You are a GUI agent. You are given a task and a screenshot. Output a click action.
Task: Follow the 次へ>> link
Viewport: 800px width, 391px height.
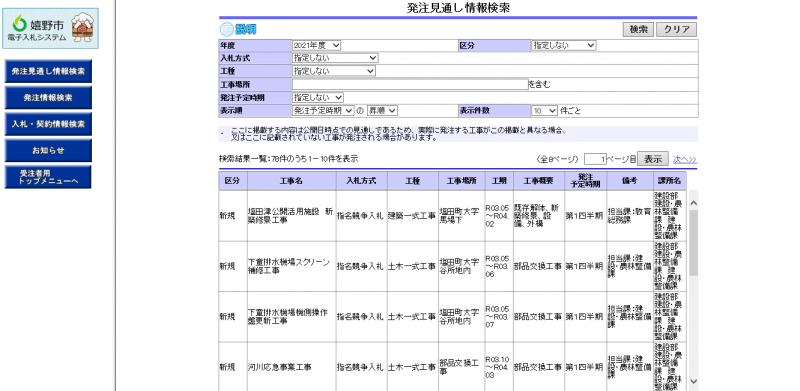(685, 159)
